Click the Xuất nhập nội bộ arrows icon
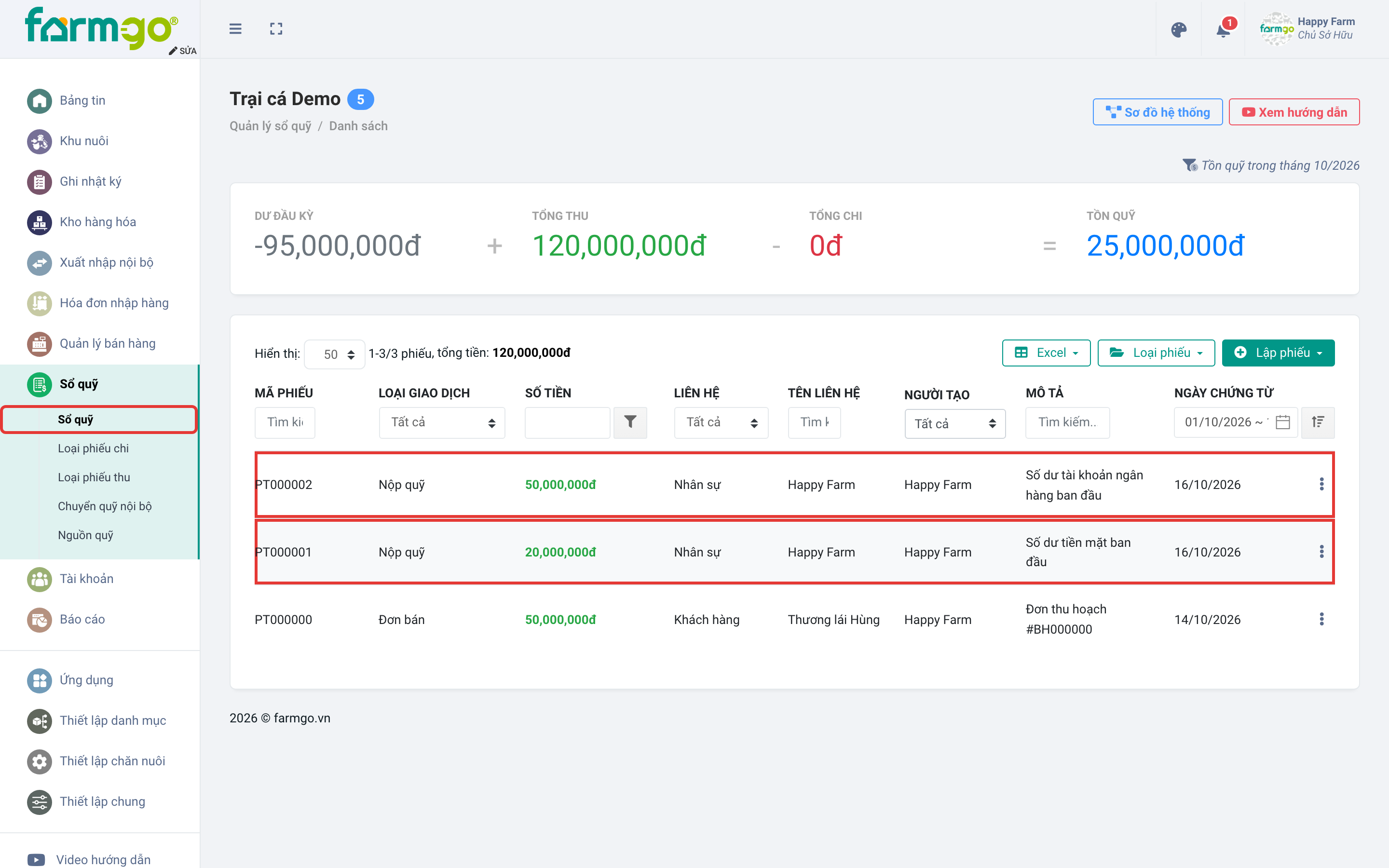 click(40, 263)
